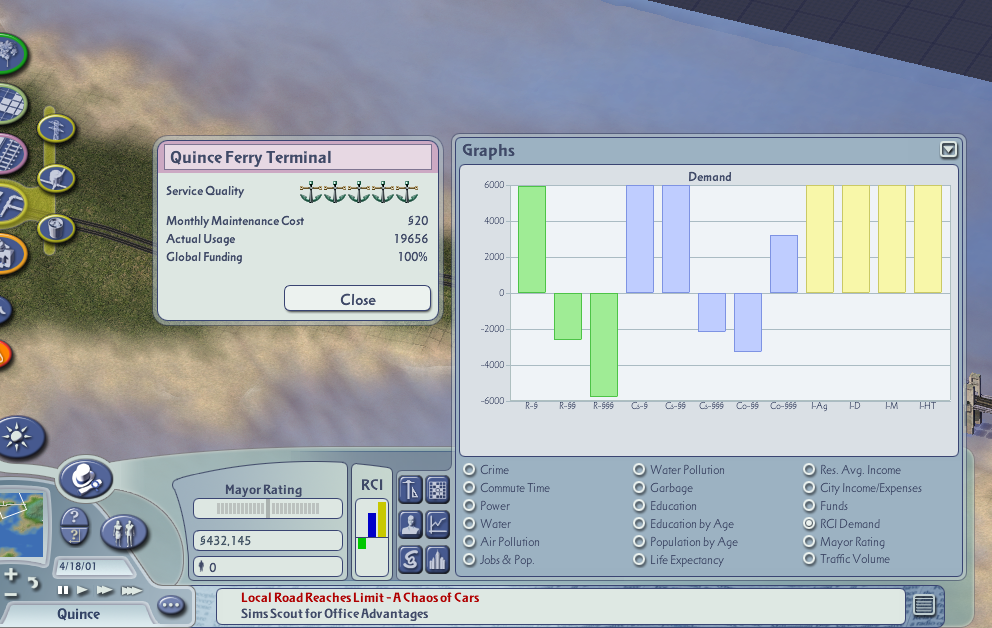Switch to Mayor mode top hat icon
Viewport: 992px width, 628px height.
[x=86, y=479]
